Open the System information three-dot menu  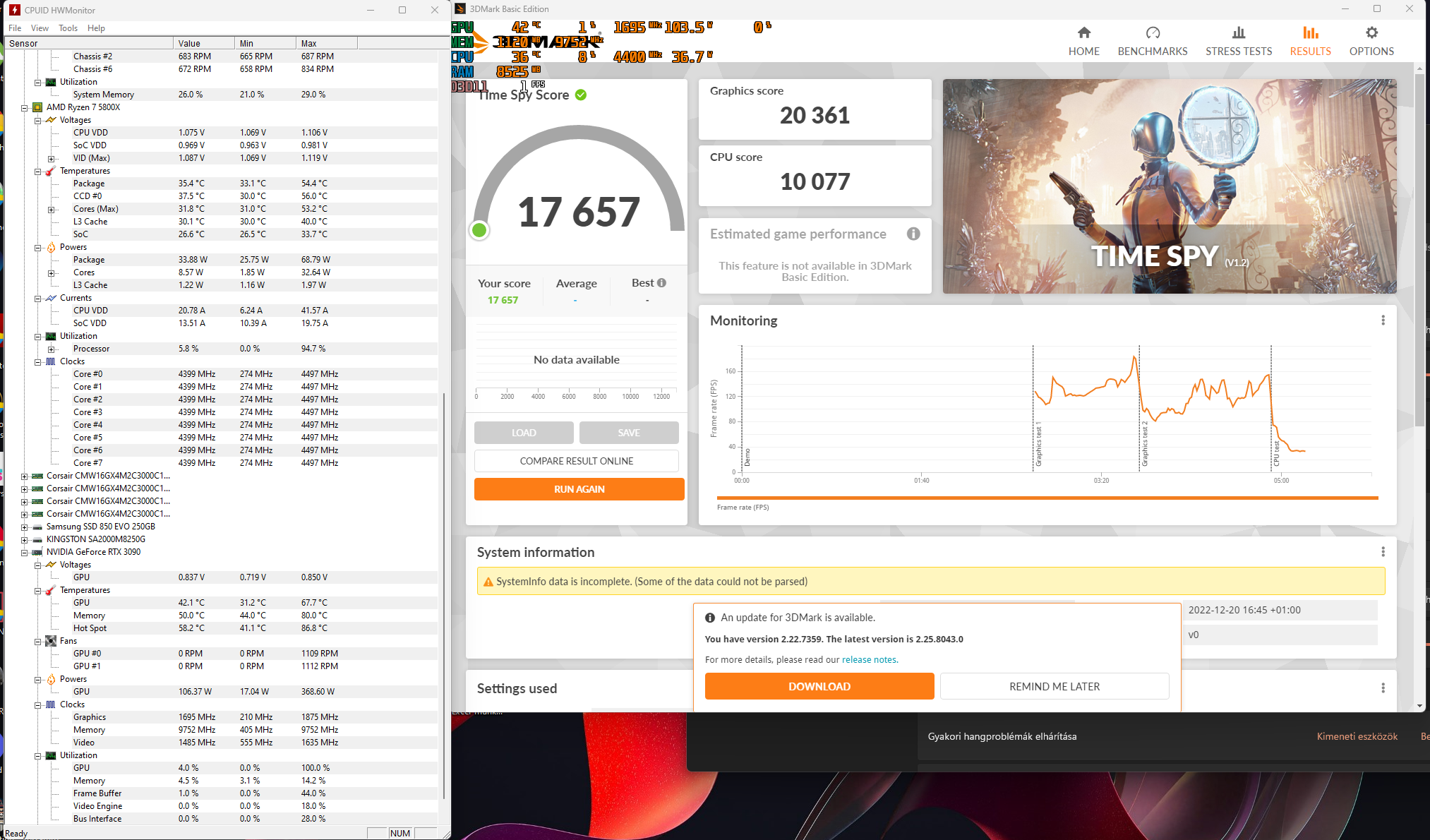point(1383,552)
